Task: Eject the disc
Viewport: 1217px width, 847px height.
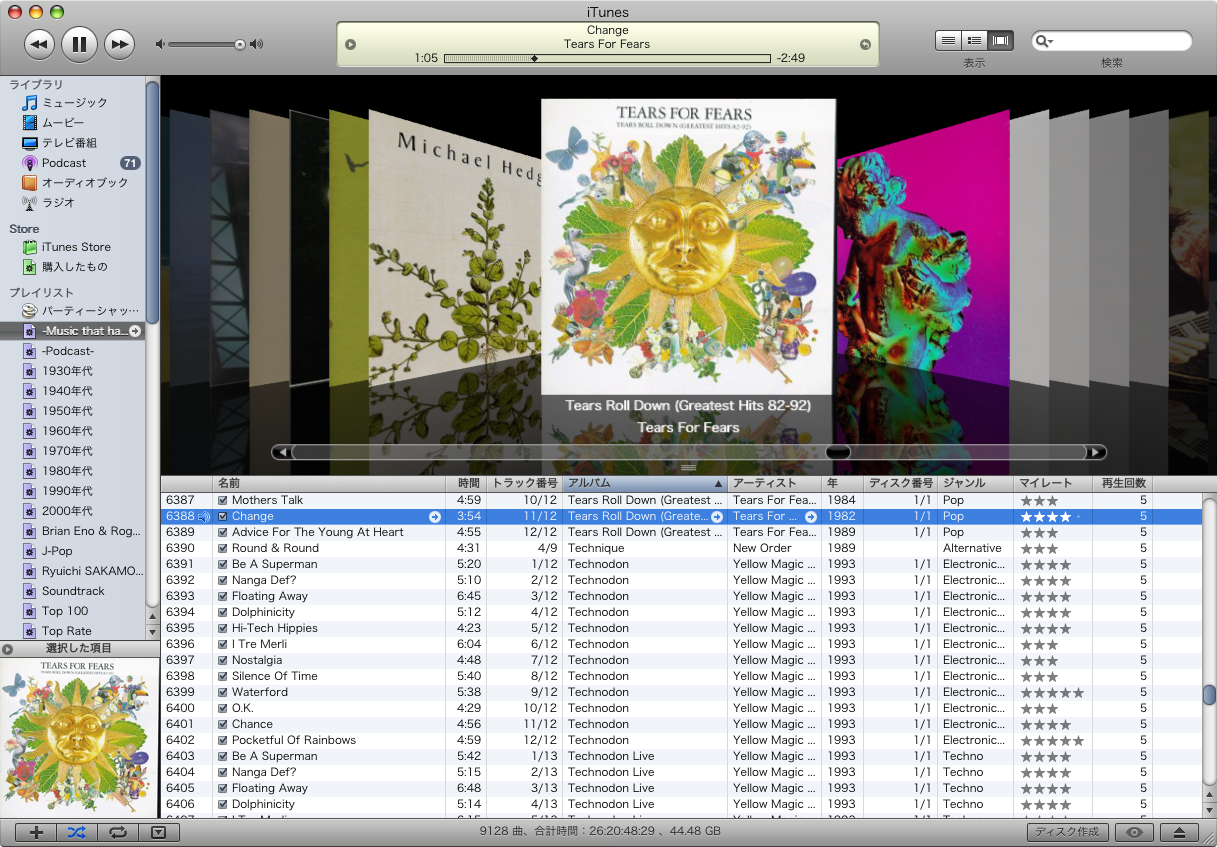Action: click(x=1180, y=832)
